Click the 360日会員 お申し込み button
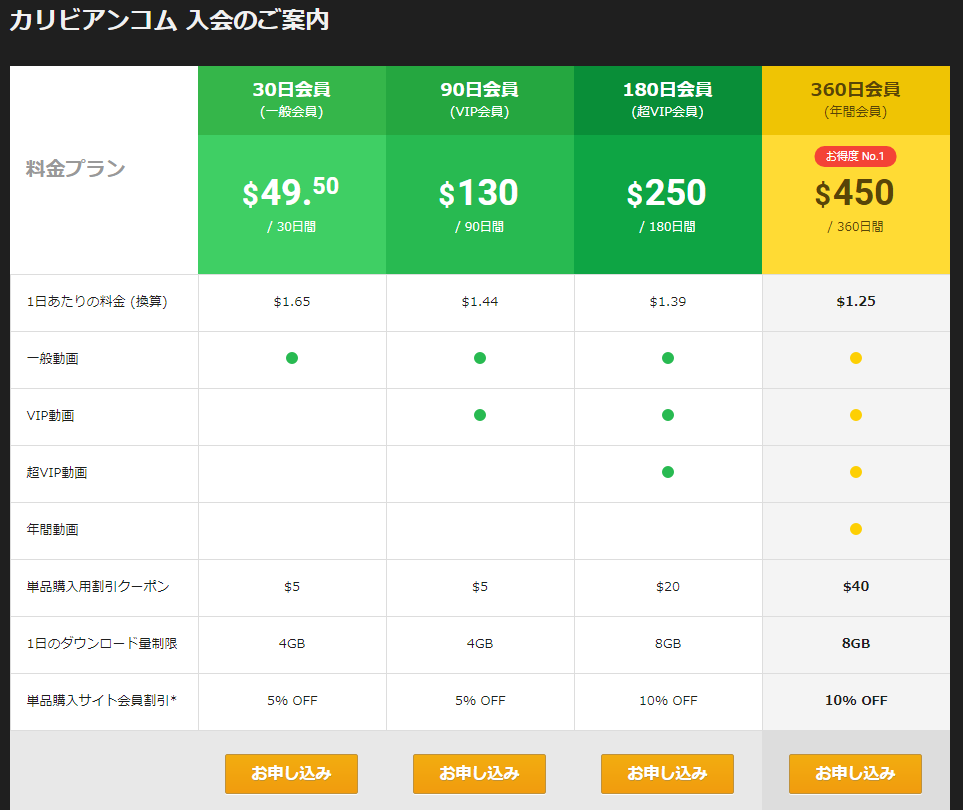This screenshot has width=963, height=810. click(x=855, y=773)
